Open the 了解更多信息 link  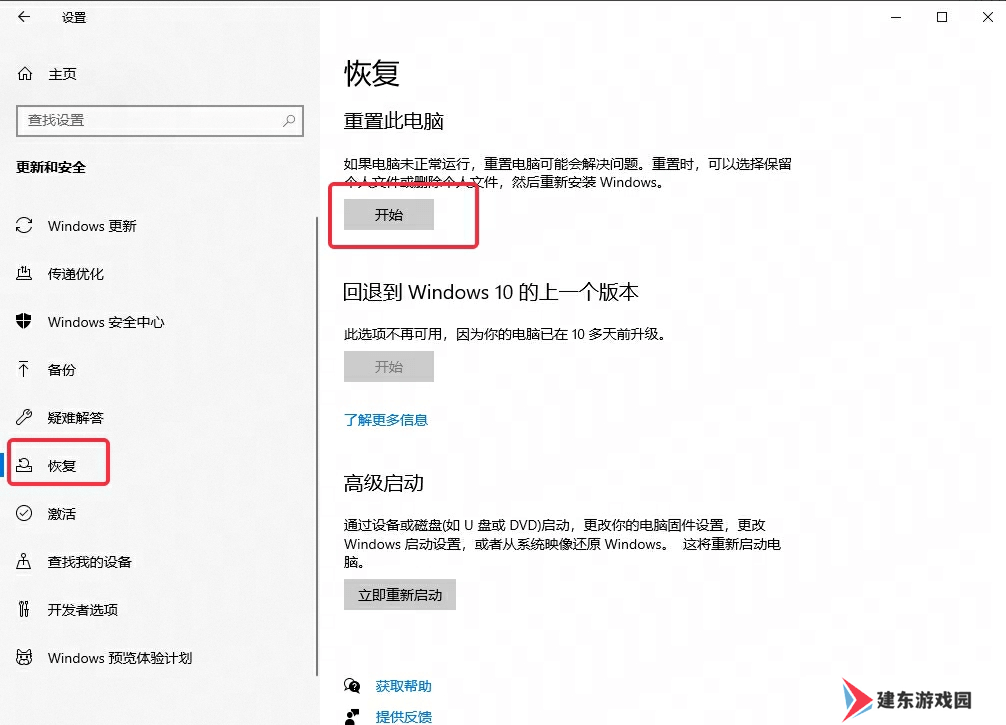(386, 420)
